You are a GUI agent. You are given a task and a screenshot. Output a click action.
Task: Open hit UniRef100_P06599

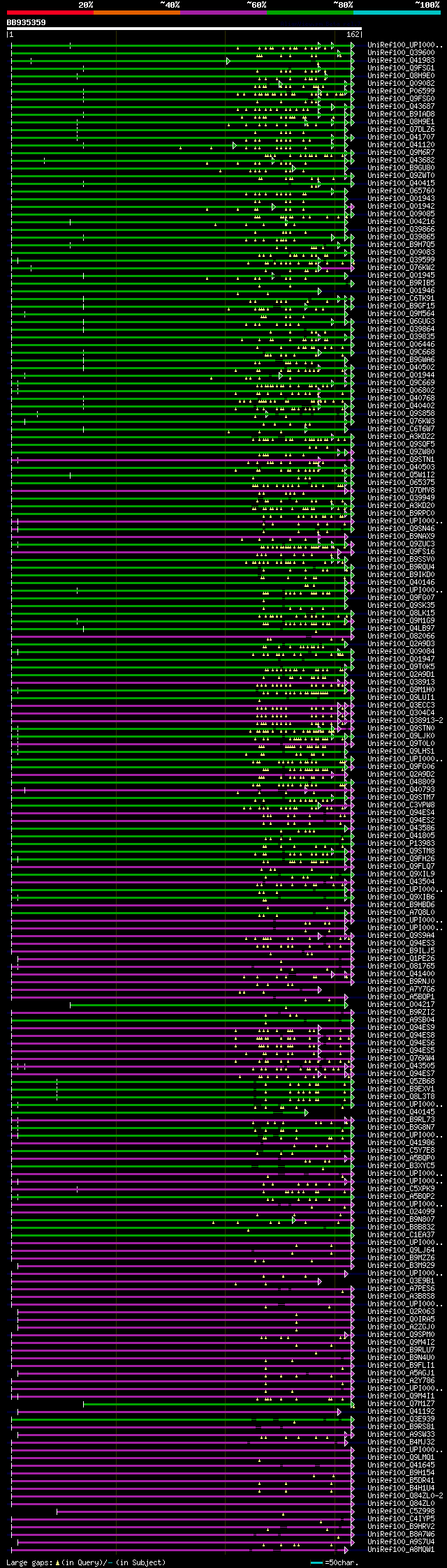pyautogui.click(x=401, y=91)
